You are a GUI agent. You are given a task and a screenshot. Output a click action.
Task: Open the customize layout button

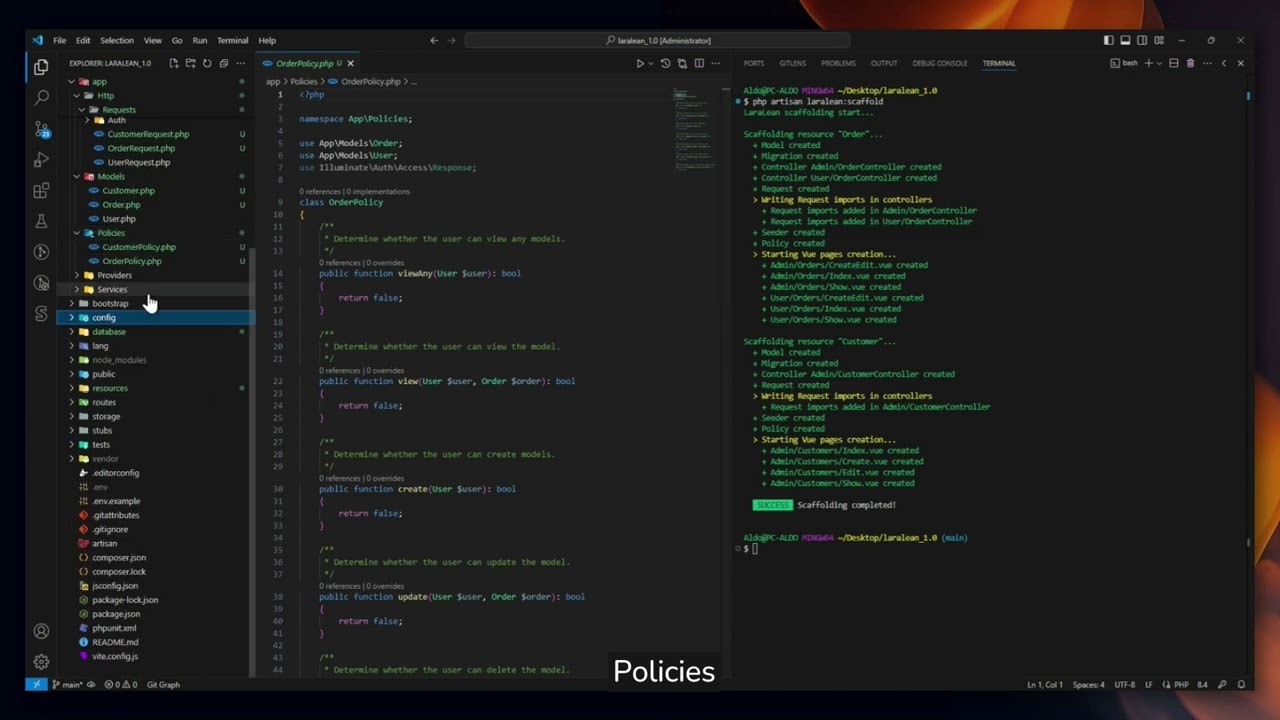1157,41
